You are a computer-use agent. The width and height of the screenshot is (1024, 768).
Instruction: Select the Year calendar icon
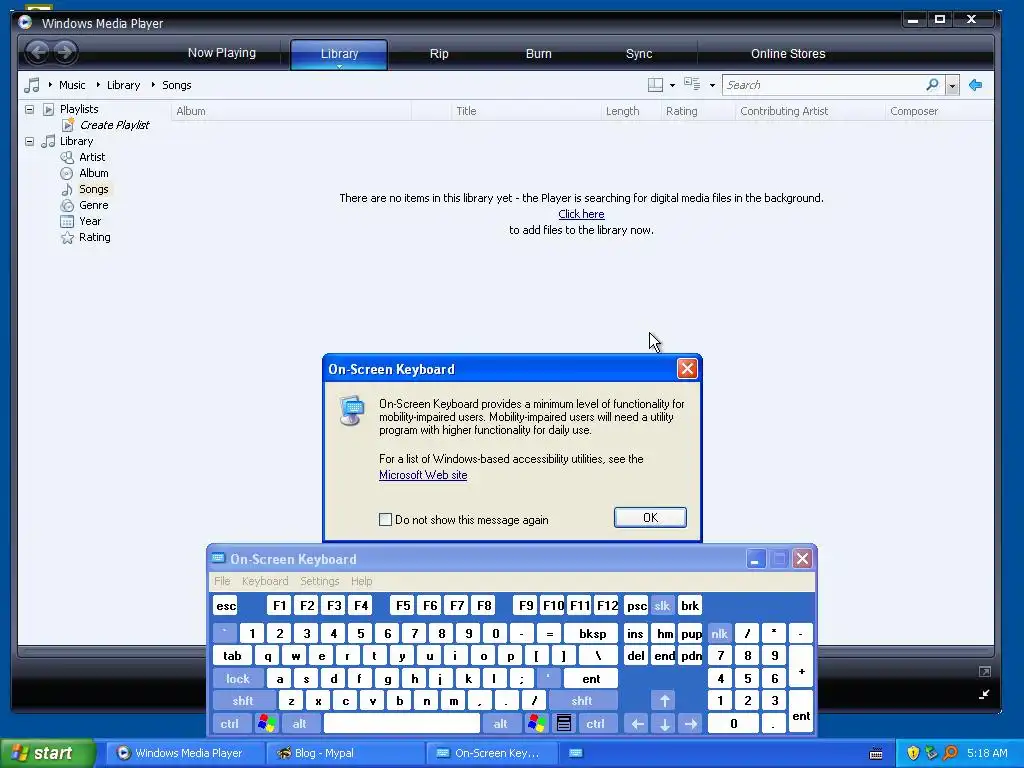point(67,221)
